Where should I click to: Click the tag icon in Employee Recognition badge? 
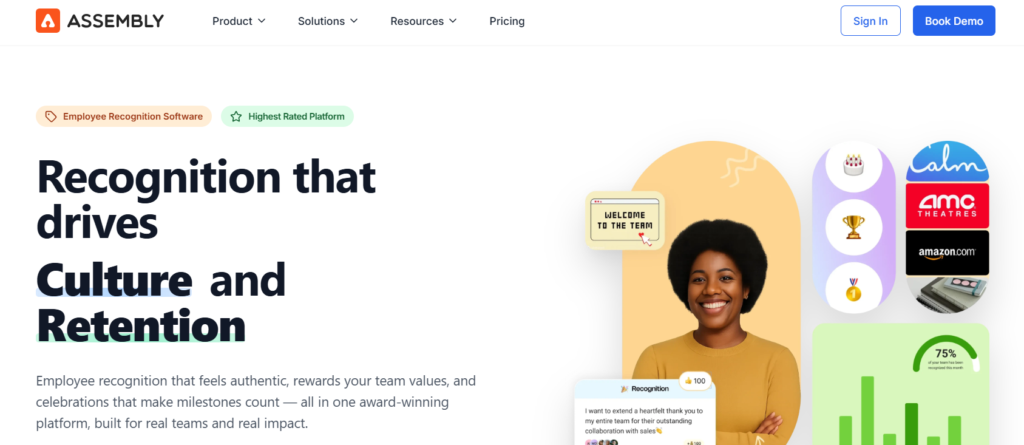(x=50, y=116)
